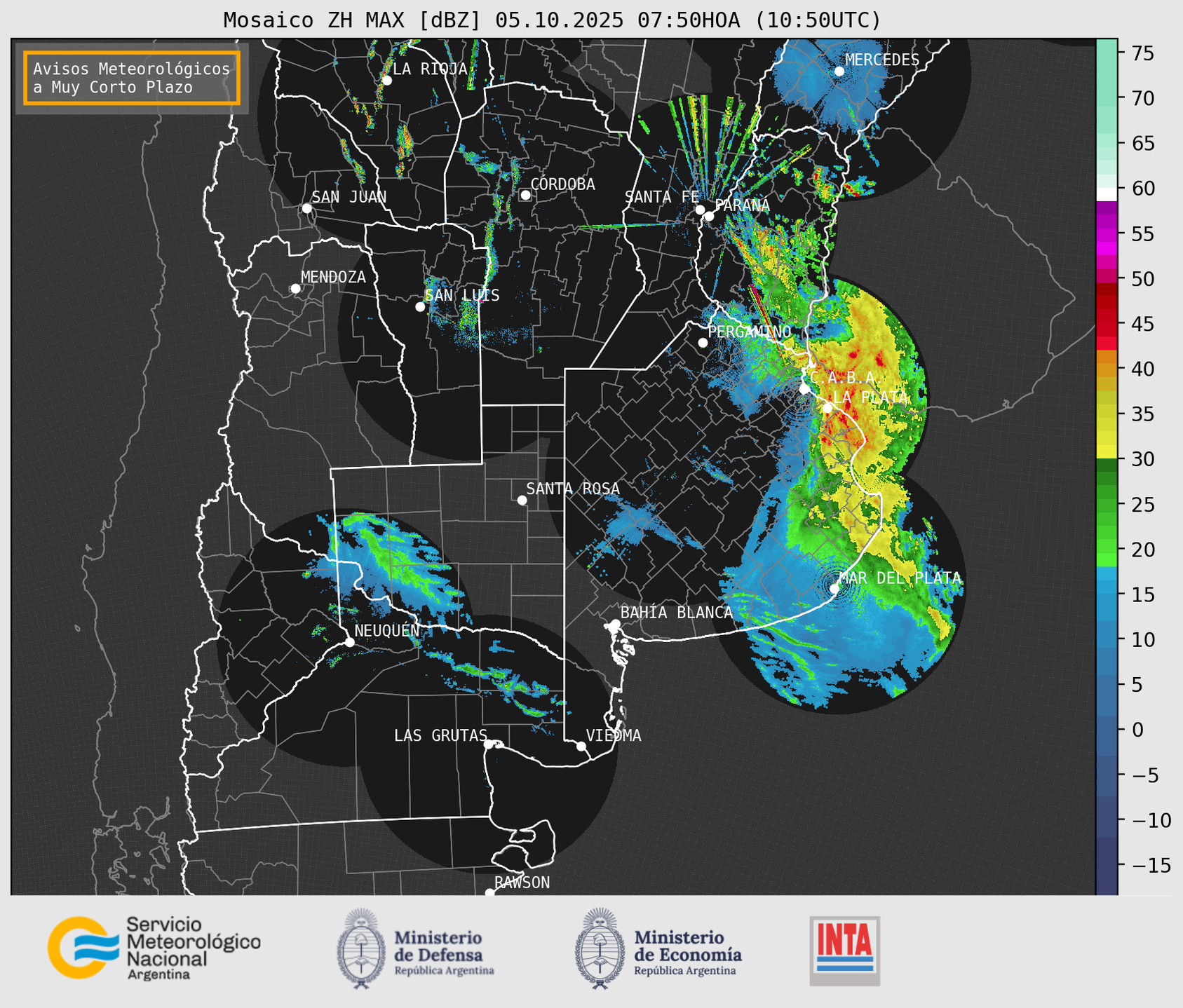Click the SAN LUIS city marker
The image size is (1183, 1008).
[x=420, y=307]
